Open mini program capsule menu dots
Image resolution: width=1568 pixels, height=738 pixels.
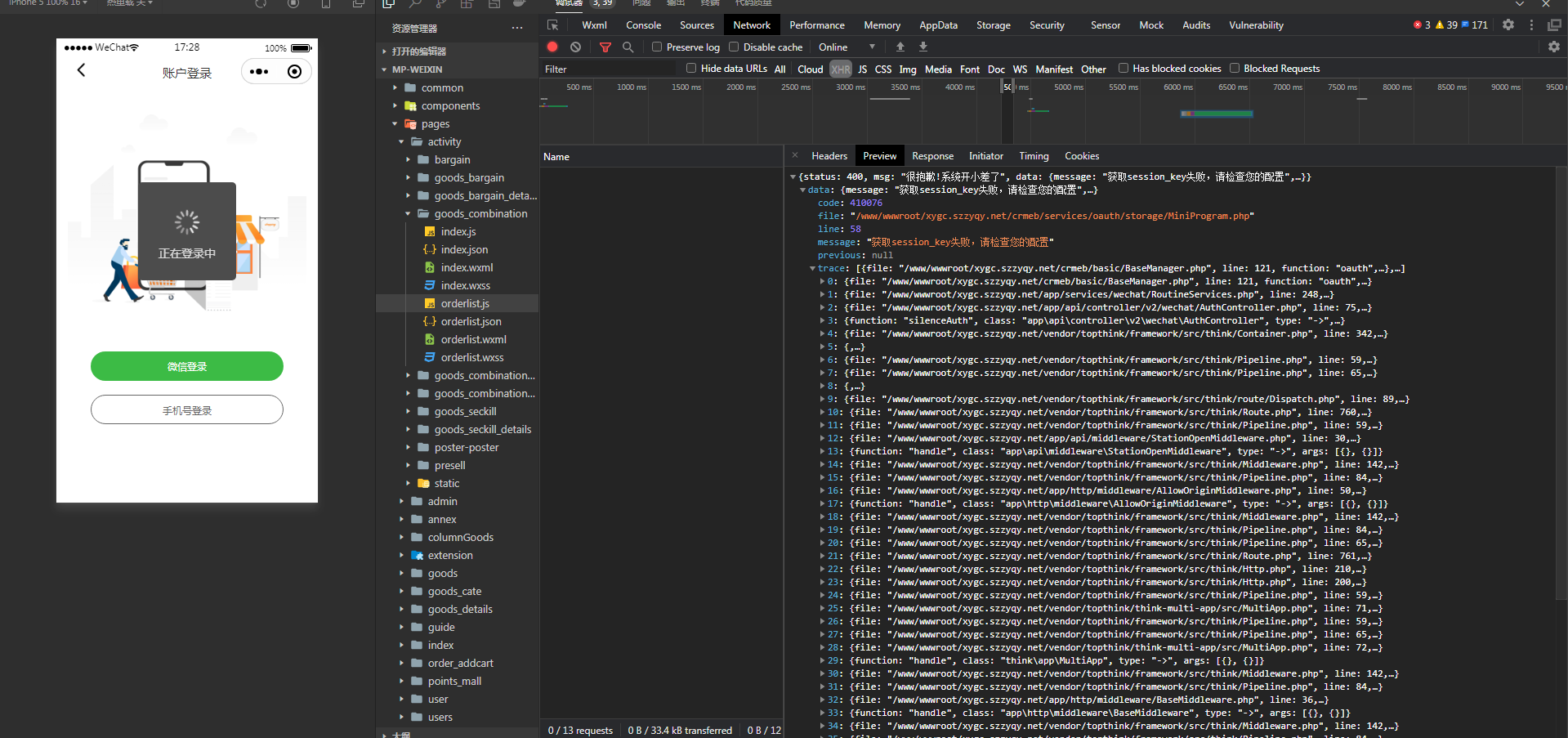(259, 72)
